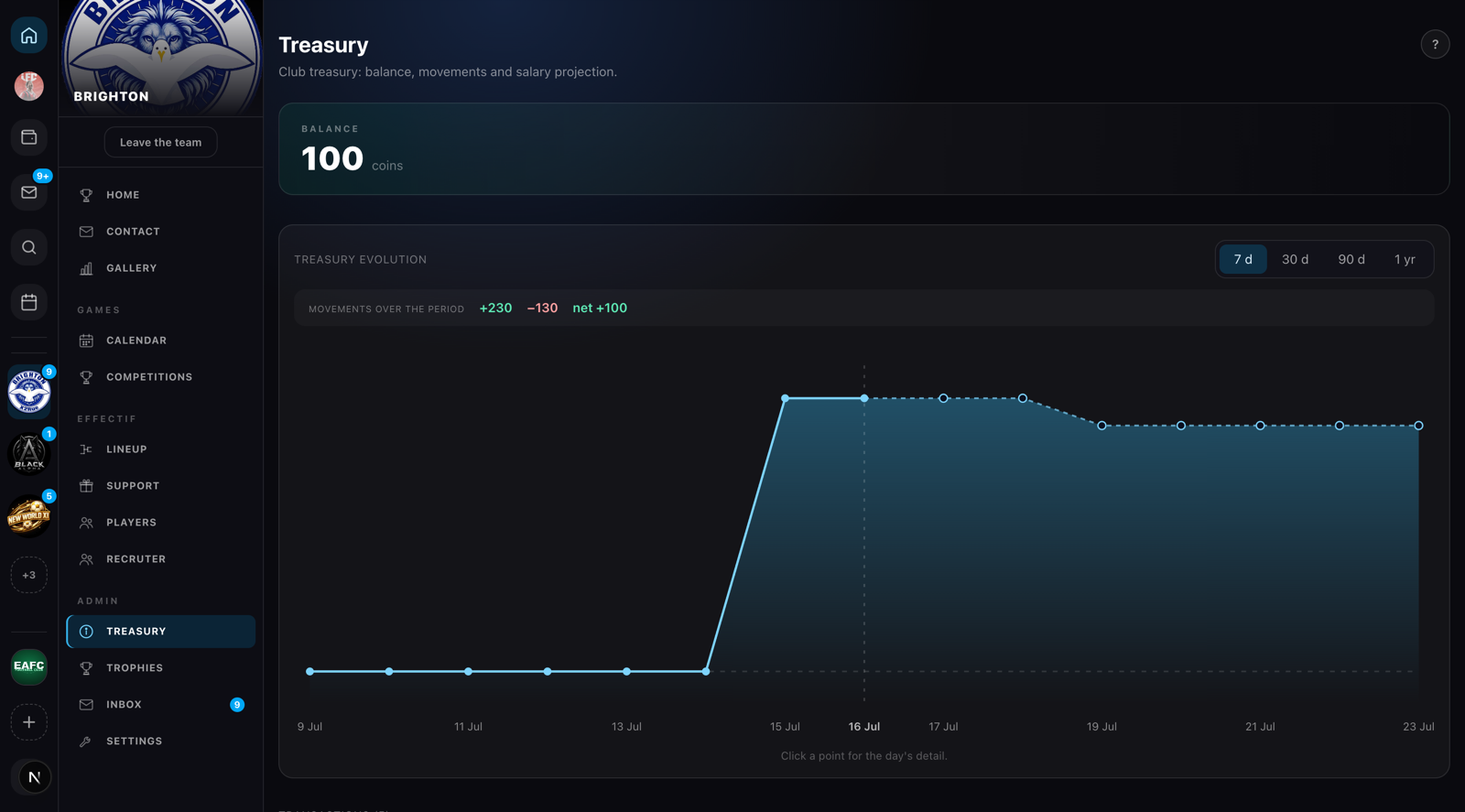Select the 1 yr period option
The width and height of the screenshot is (1465, 812).
pyautogui.click(x=1405, y=259)
